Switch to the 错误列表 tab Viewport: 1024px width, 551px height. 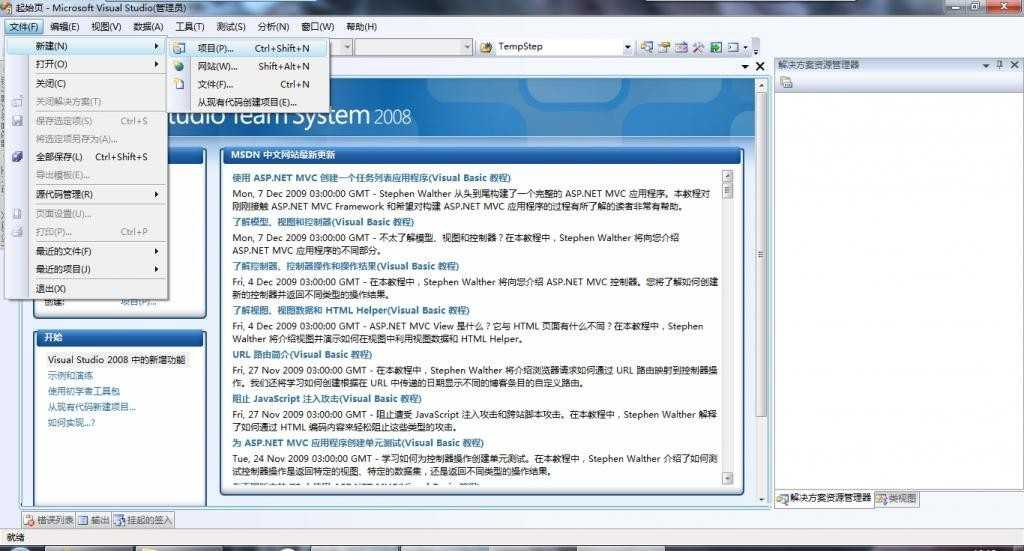click(x=49, y=520)
